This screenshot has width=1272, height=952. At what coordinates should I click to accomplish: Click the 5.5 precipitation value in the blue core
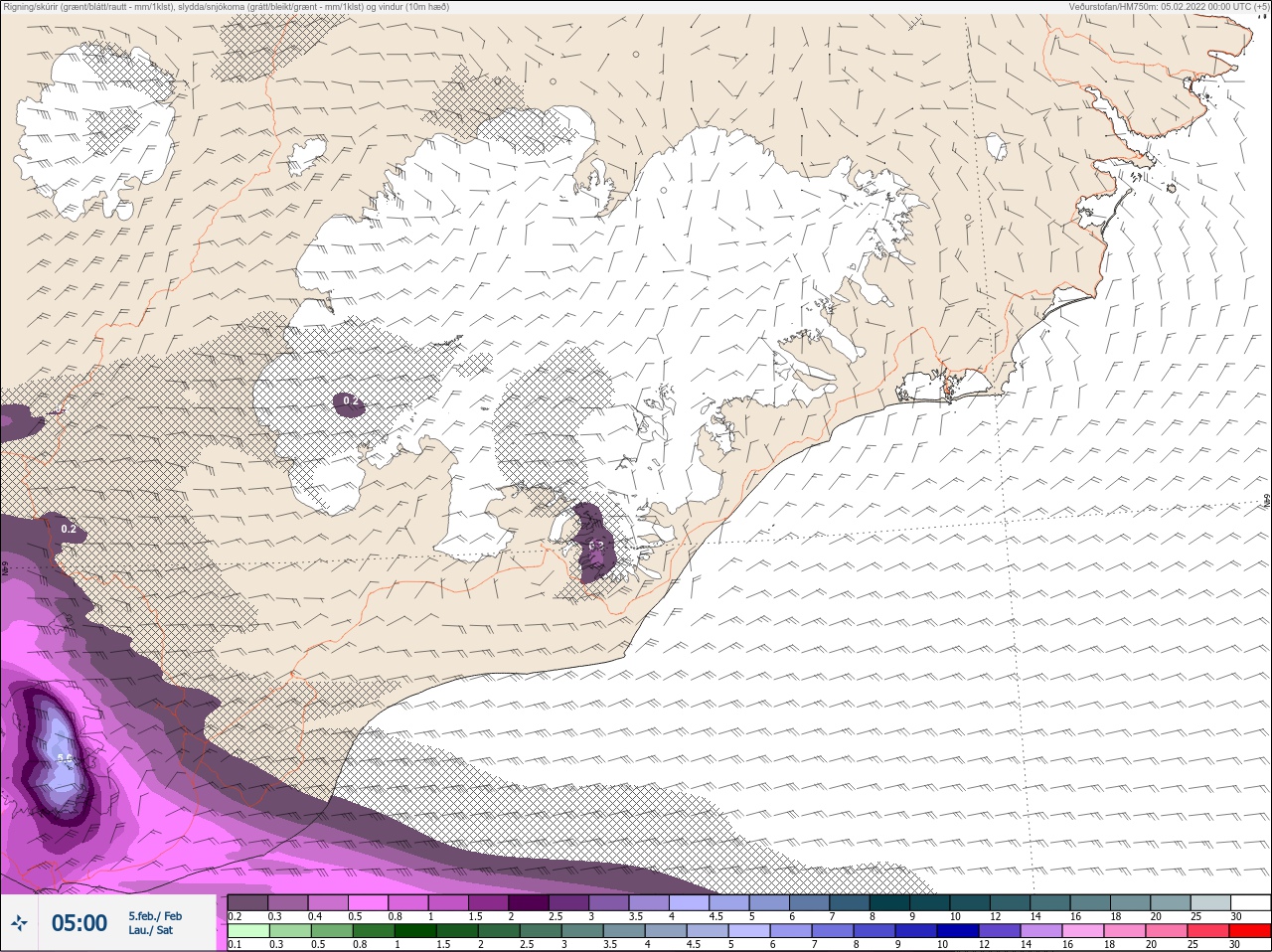tap(66, 758)
